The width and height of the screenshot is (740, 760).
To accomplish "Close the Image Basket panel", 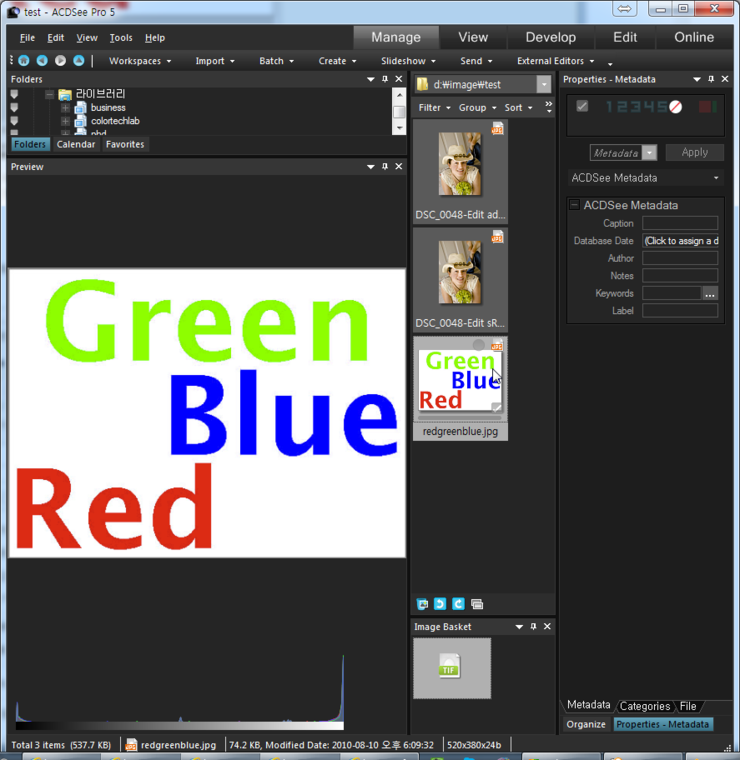I will (x=547, y=626).
